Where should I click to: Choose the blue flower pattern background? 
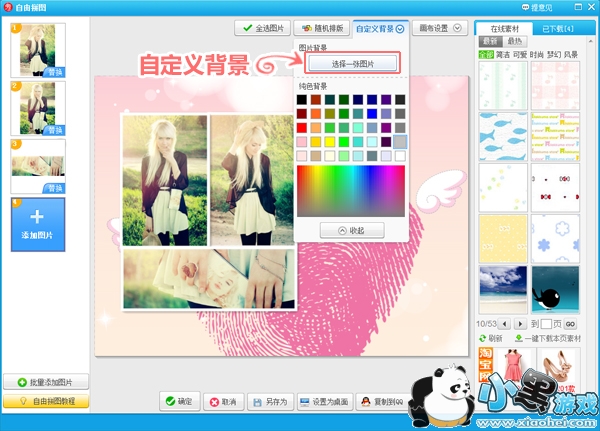(555, 238)
